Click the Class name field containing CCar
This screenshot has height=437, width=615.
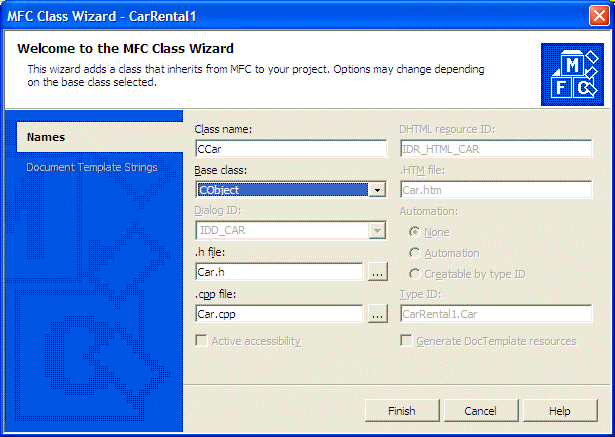(x=291, y=149)
